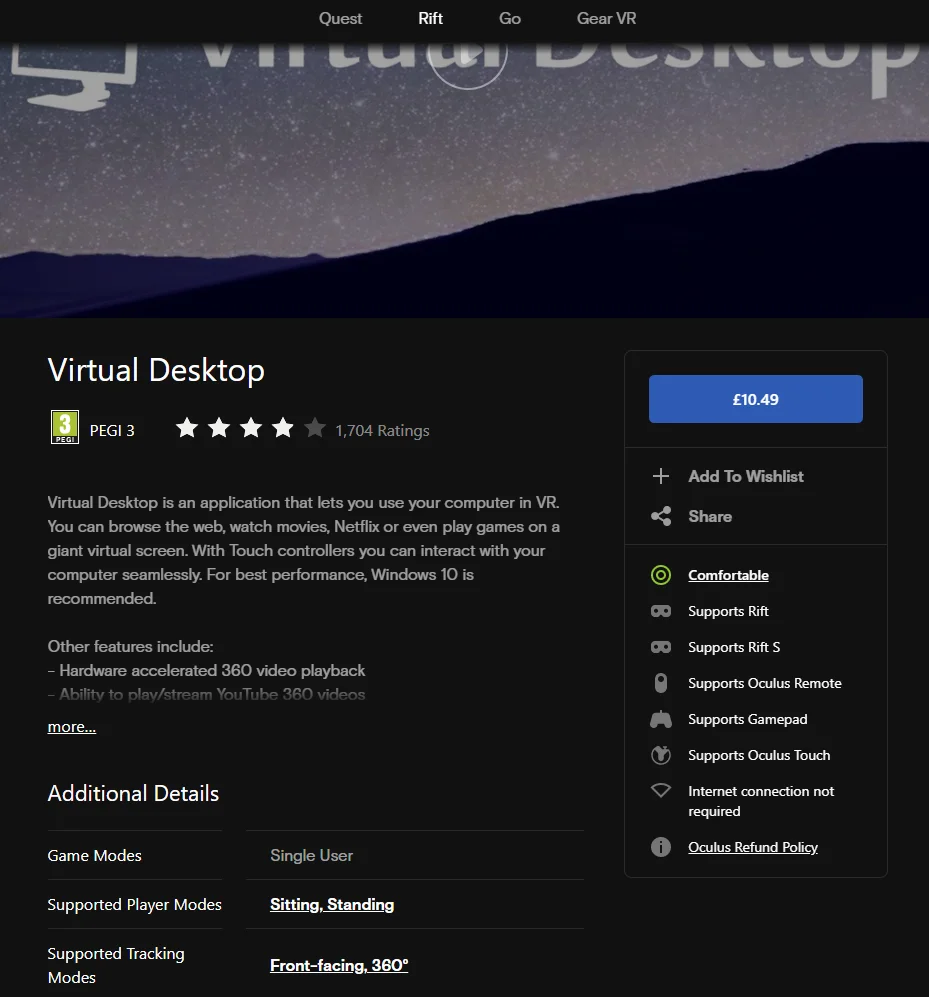Buy Virtual Desktop for £10.49
The width and height of the screenshot is (929, 997).
[755, 399]
